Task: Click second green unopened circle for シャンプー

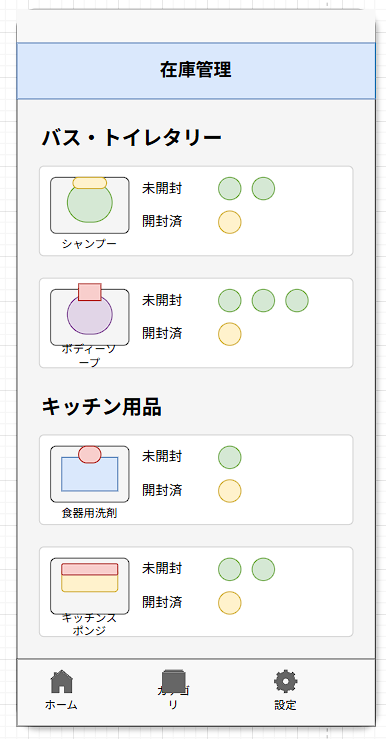Action: 263,189
